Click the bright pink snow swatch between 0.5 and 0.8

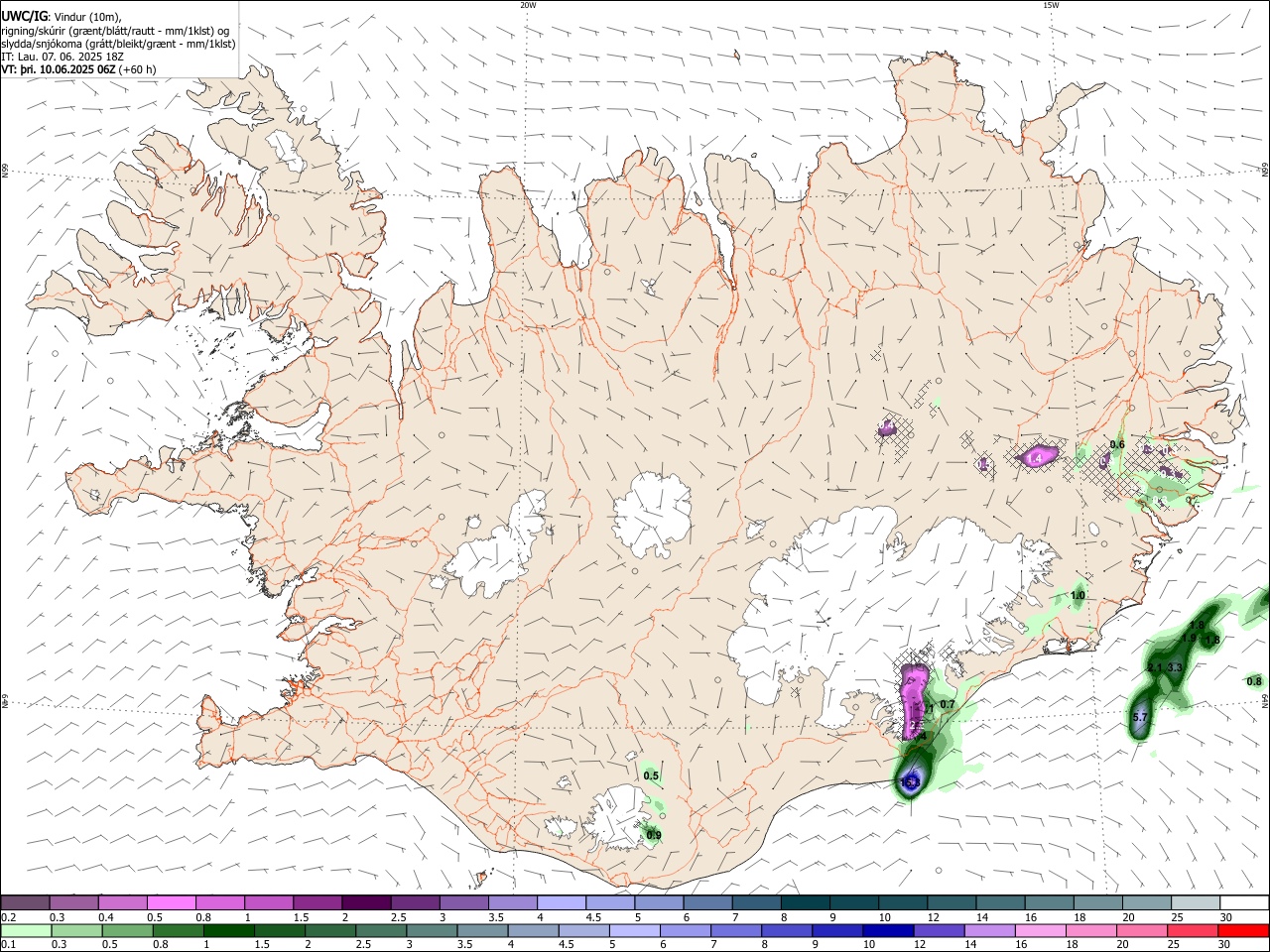click(171, 903)
